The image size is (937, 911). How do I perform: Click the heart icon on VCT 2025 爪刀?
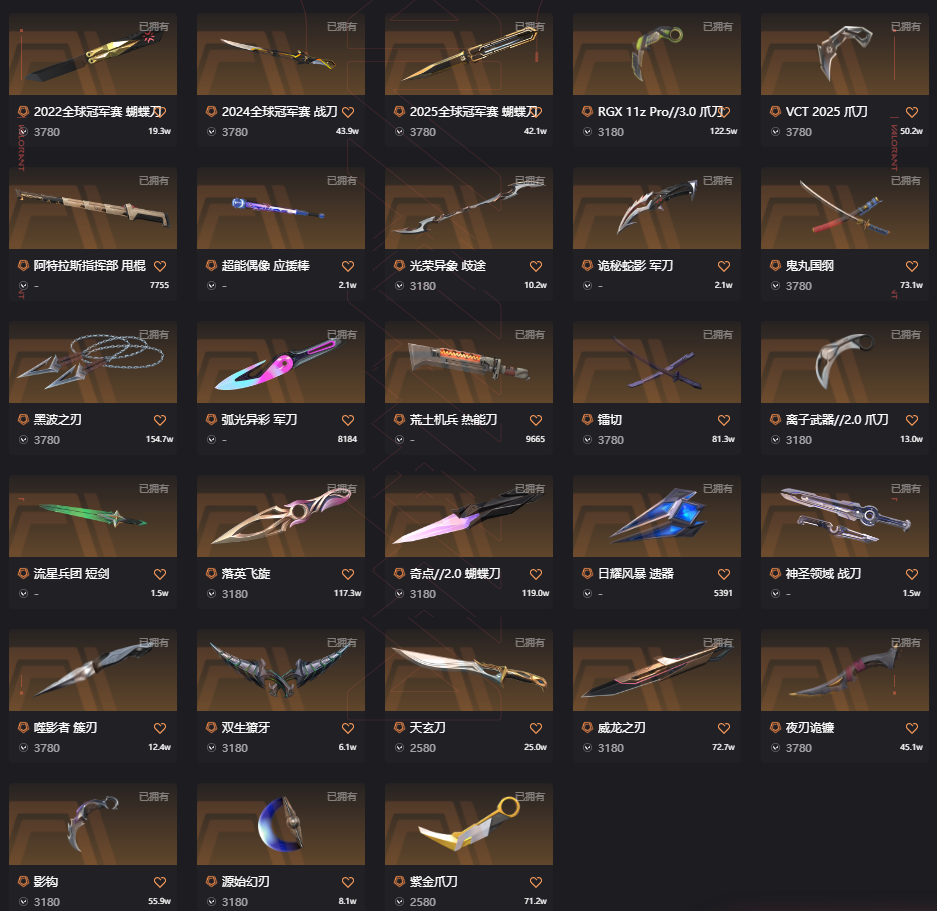911,112
